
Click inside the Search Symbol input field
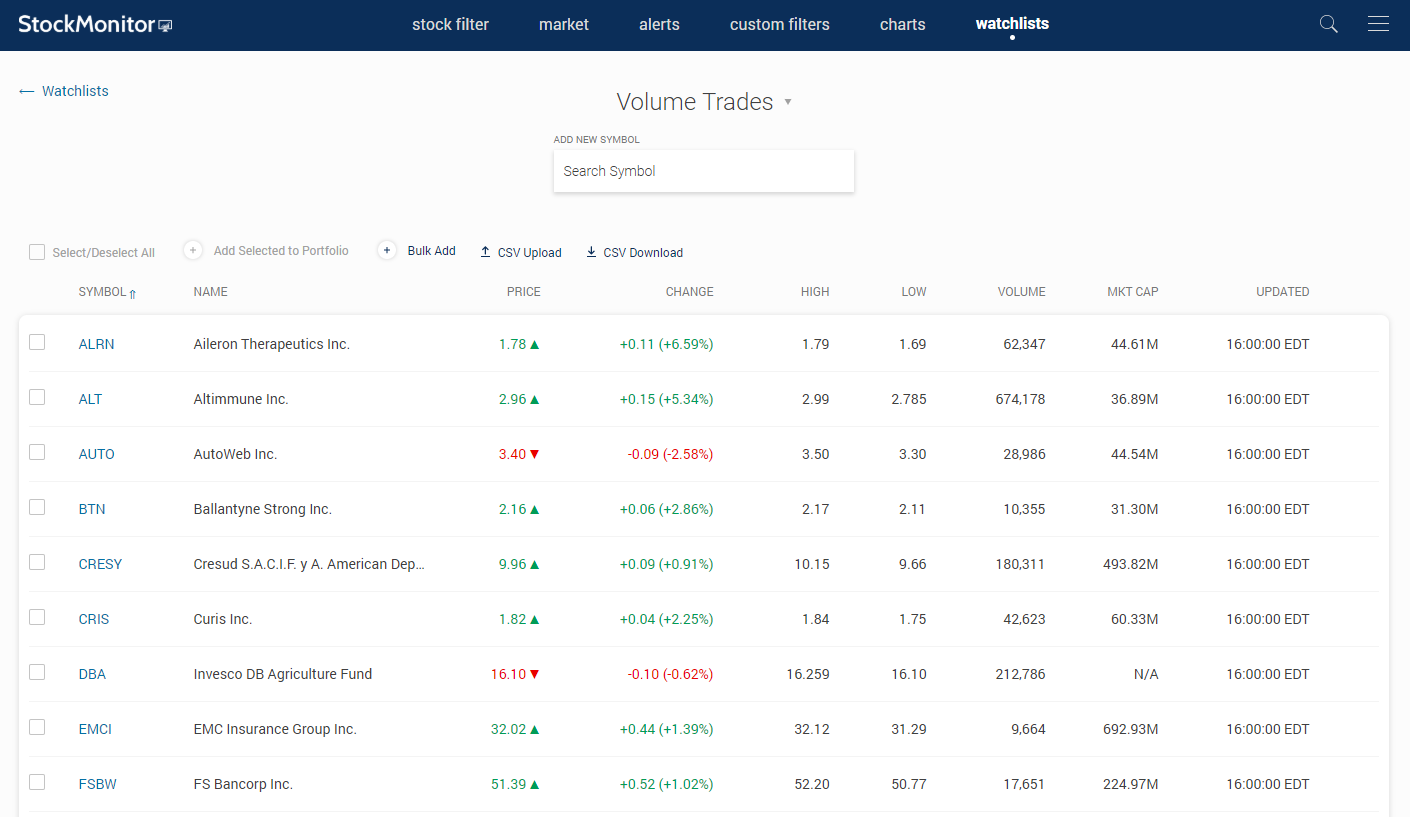point(703,170)
